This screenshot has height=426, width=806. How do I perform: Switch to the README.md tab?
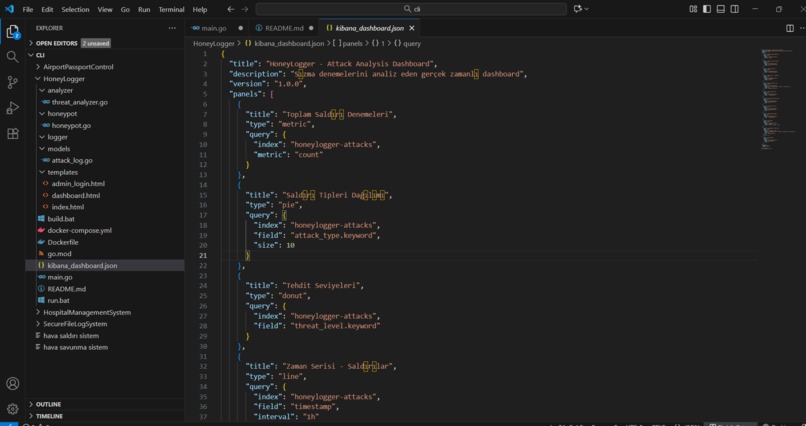point(284,28)
